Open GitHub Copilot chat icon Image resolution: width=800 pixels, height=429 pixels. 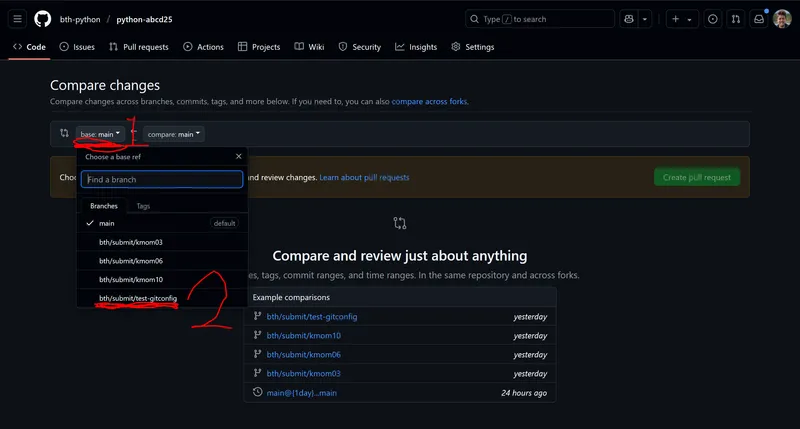click(x=629, y=19)
